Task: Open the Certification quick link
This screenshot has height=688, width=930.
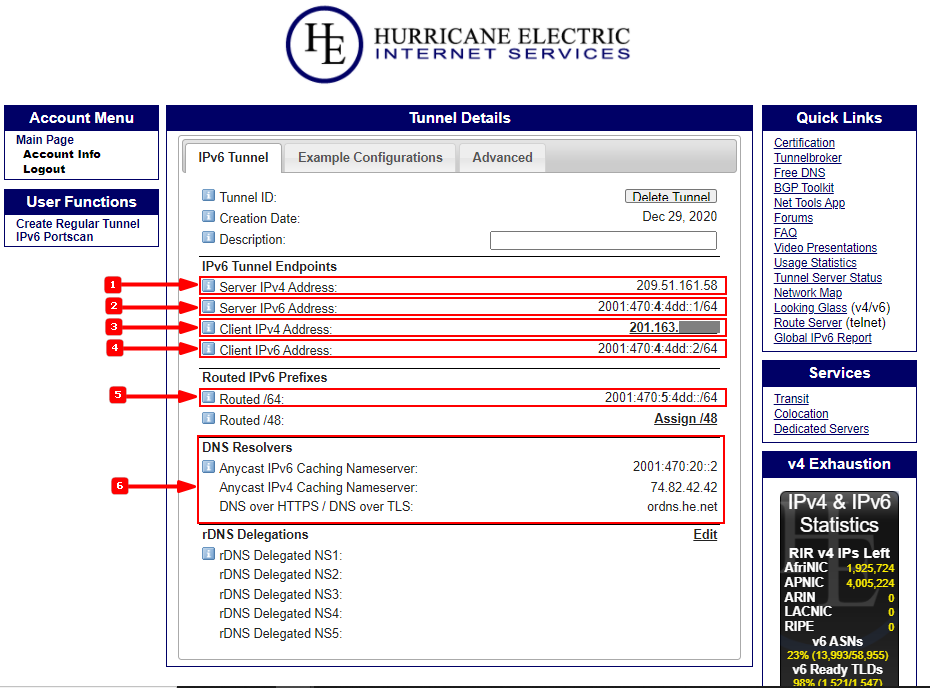Action: click(804, 143)
